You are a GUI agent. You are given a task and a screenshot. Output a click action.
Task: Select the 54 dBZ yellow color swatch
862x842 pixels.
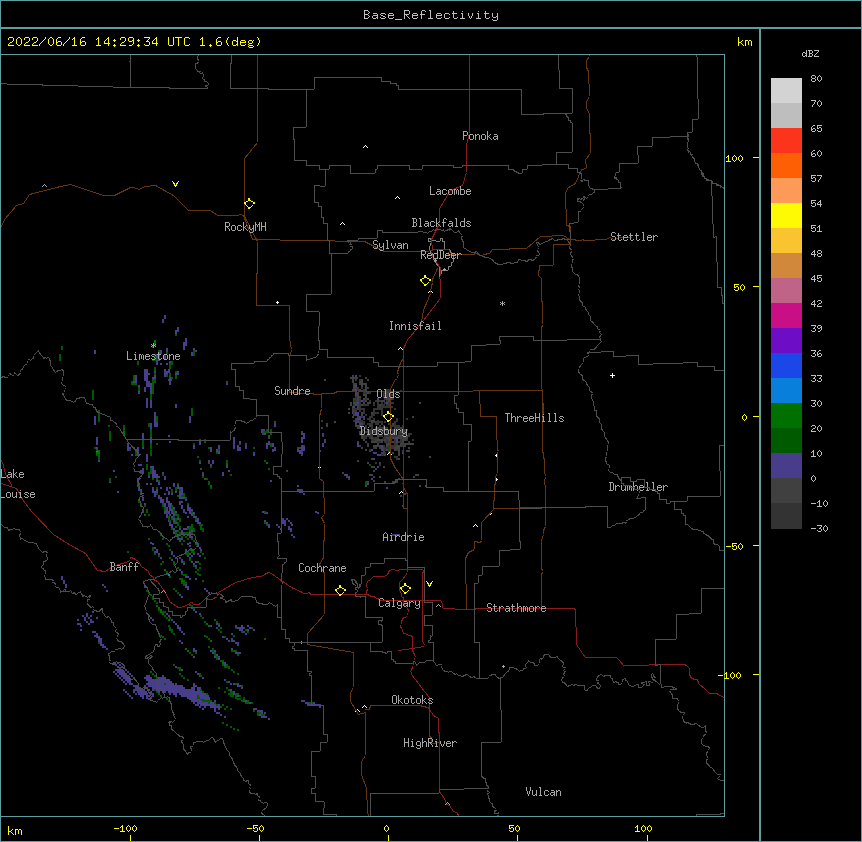click(x=786, y=215)
